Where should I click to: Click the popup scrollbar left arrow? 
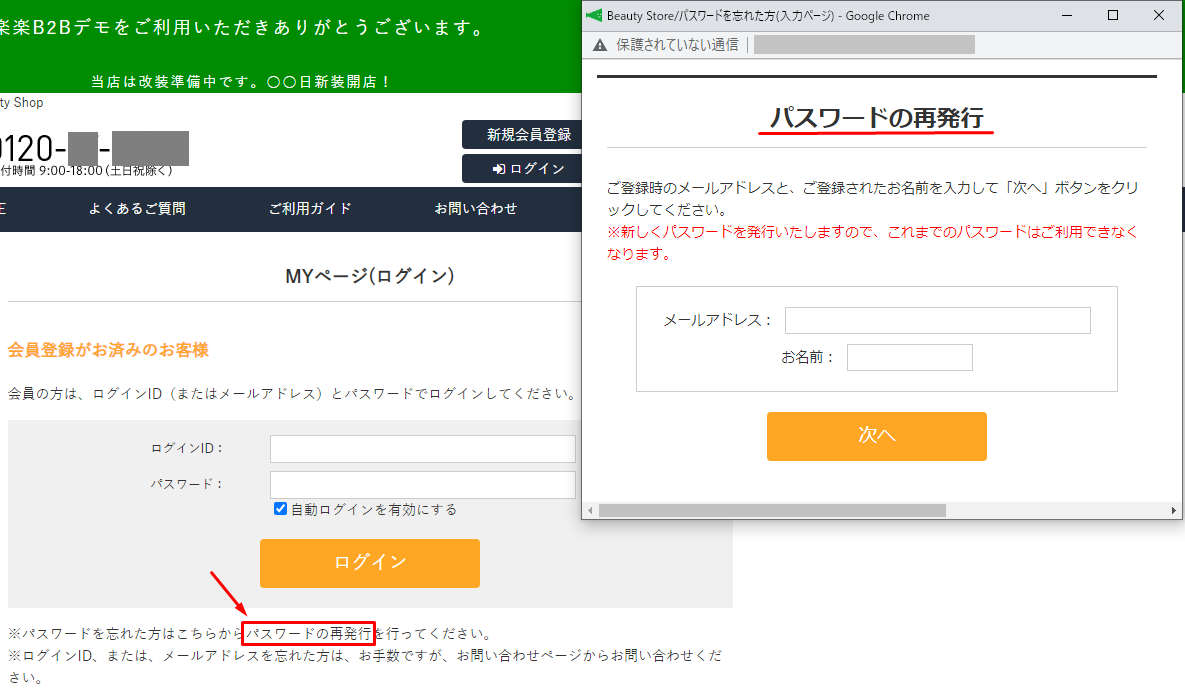(590, 510)
